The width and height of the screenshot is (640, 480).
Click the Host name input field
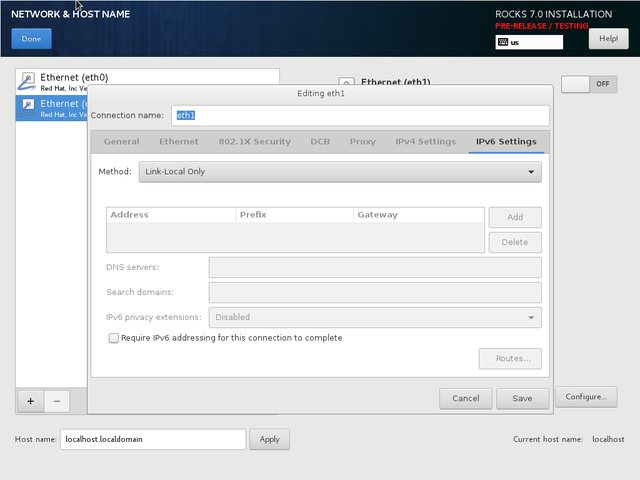pyautogui.click(x=152, y=439)
